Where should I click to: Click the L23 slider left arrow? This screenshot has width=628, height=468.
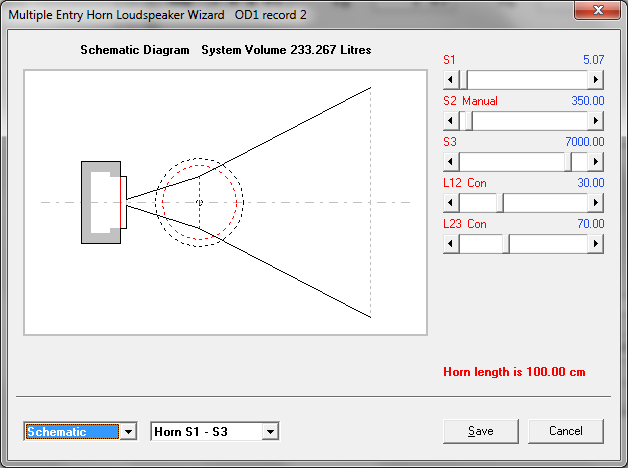click(451, 243)
